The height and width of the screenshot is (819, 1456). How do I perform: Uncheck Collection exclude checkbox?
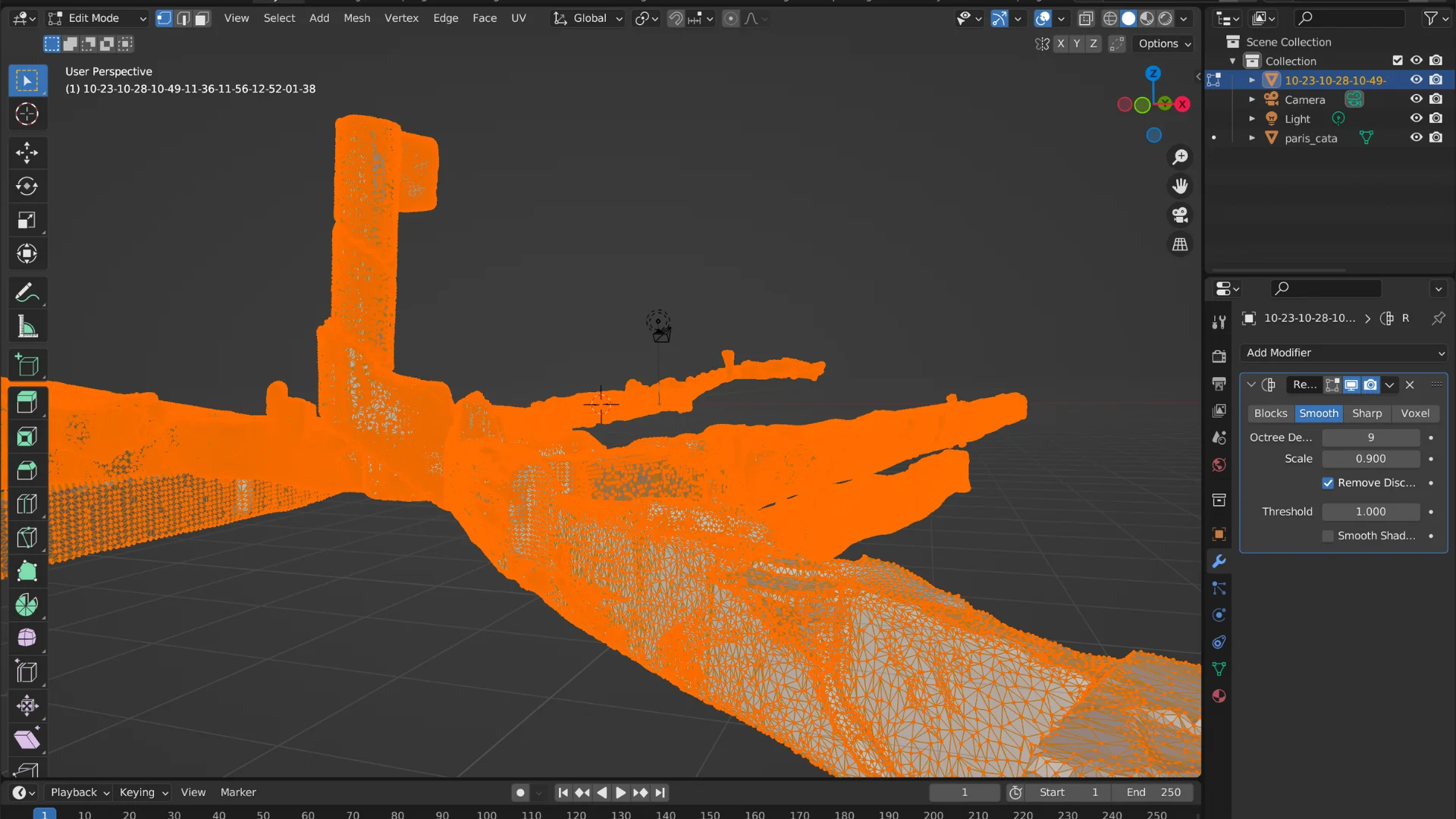1398,61
